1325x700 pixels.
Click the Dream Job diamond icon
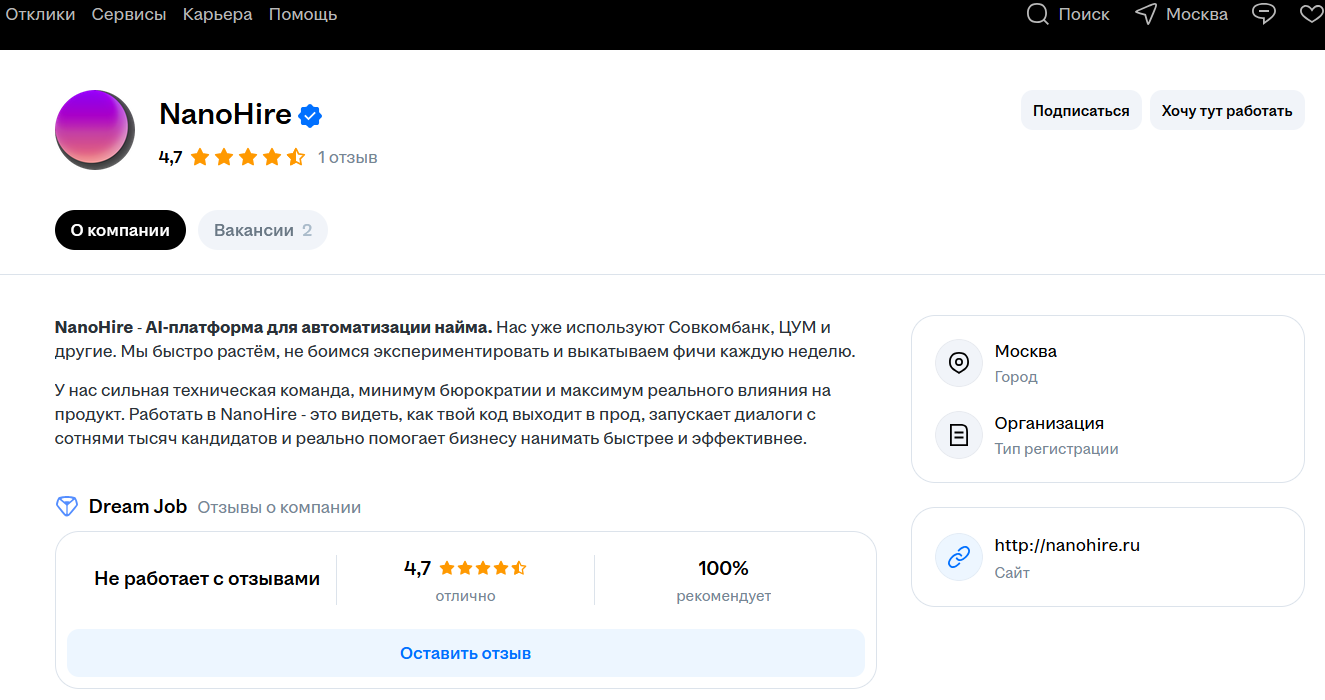click(67, 507)
